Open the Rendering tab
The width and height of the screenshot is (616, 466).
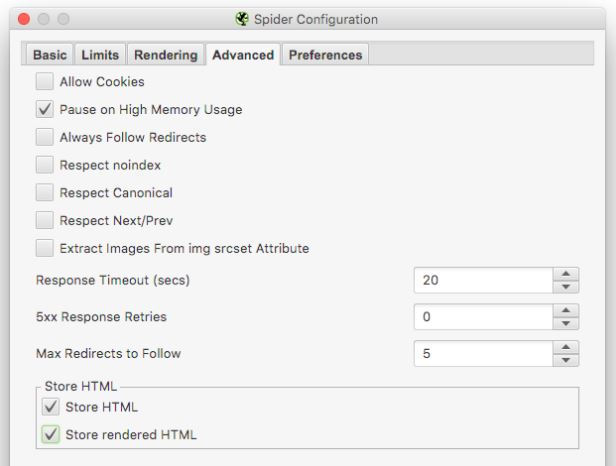tap(166, 55)
